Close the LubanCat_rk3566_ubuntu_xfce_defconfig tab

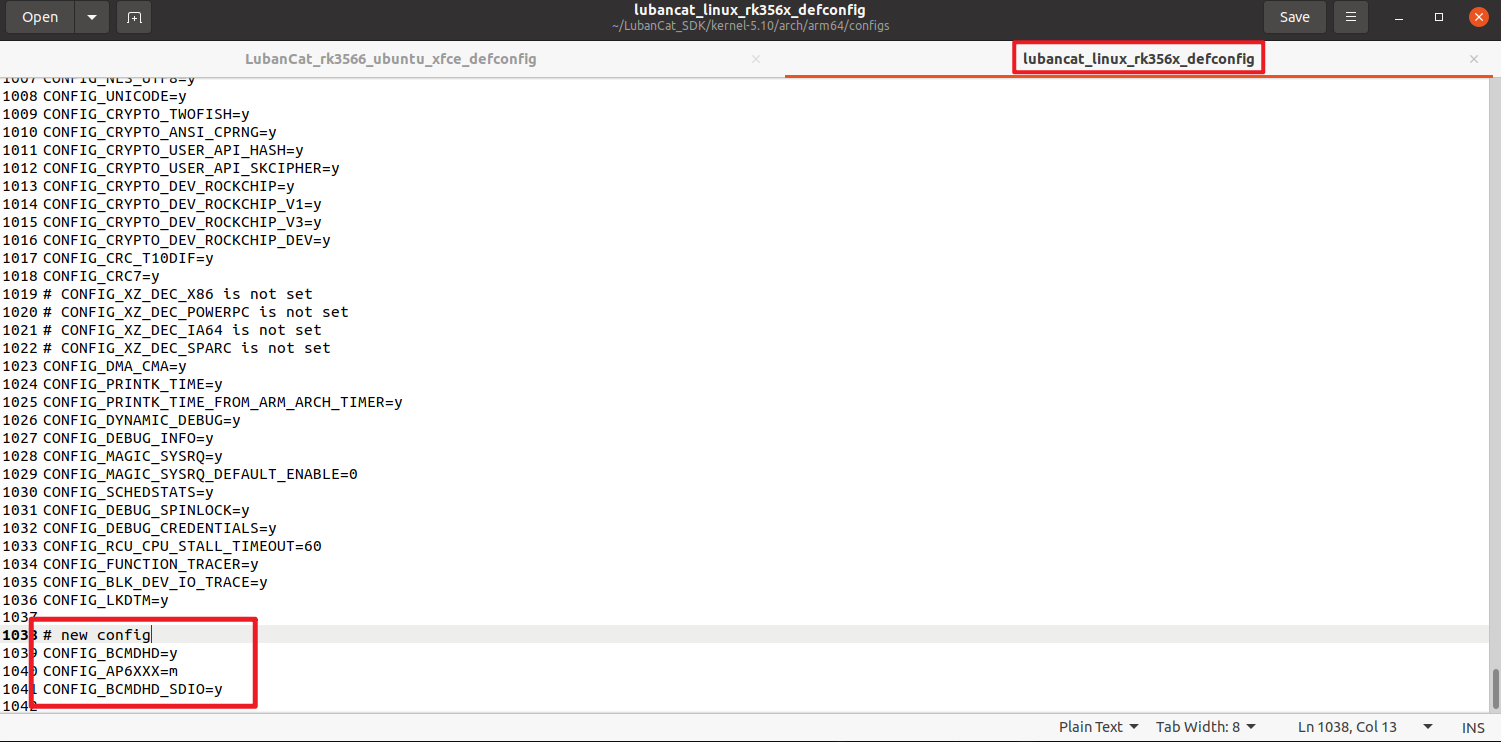(756, 59)
